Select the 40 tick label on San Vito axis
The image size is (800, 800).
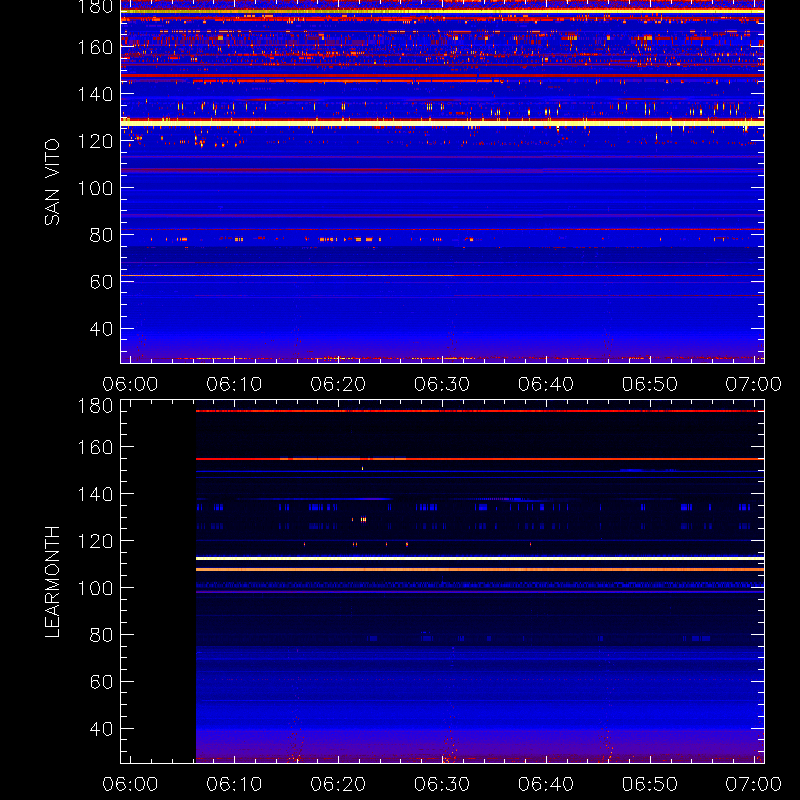[x=101, y=329]
